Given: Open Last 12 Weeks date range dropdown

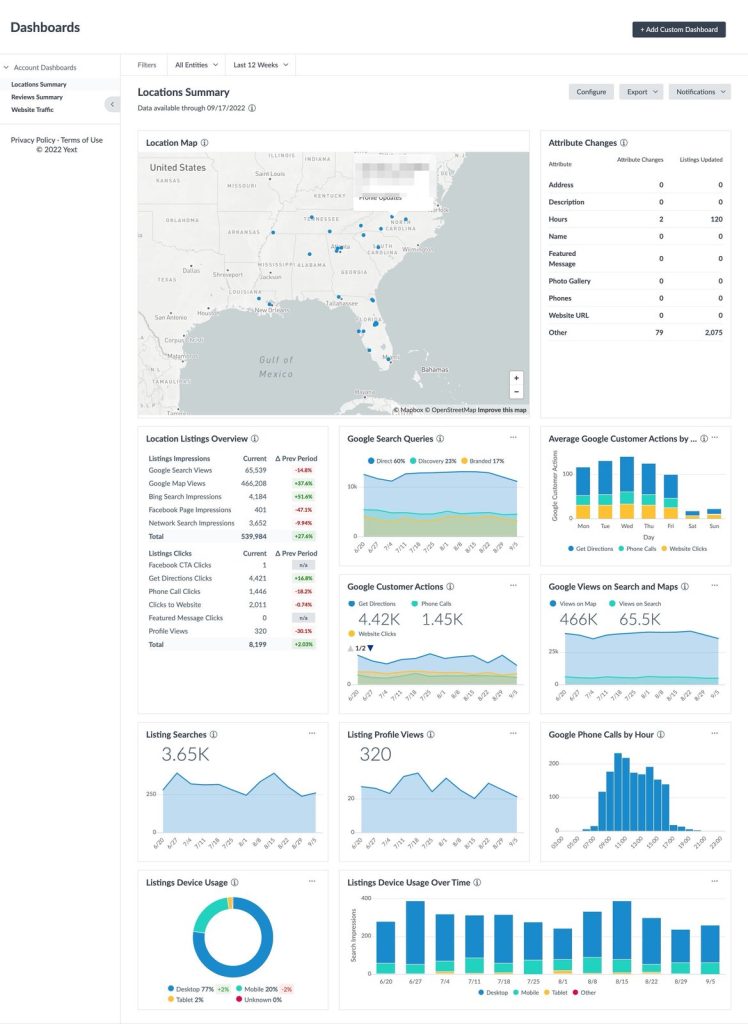Looking at the screenshot, I should [260, 65].
